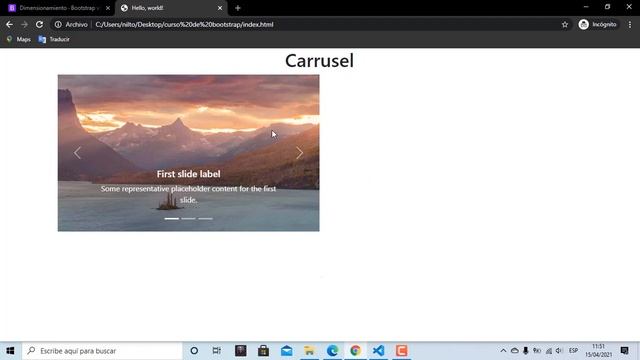Click the Archivo site info icon
The image size is (640, 360).
click(58, 24)
